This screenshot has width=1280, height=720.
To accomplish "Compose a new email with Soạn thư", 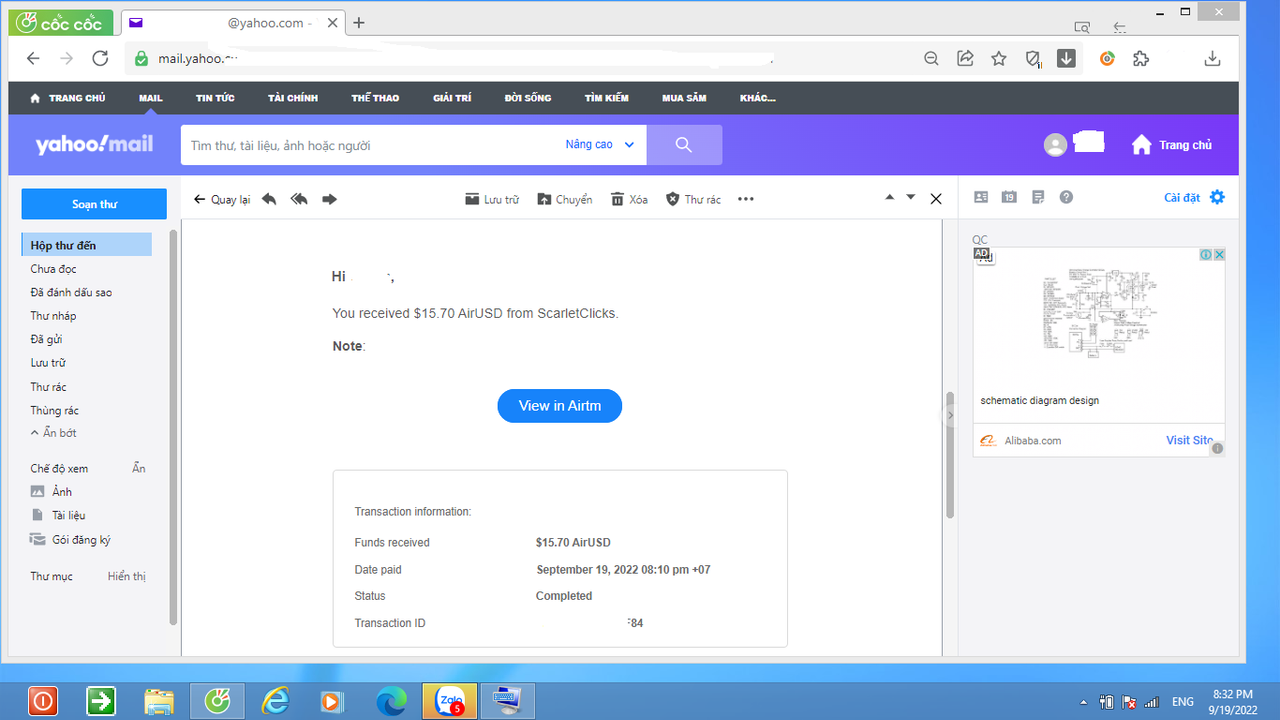I will [x=94, y=204].
